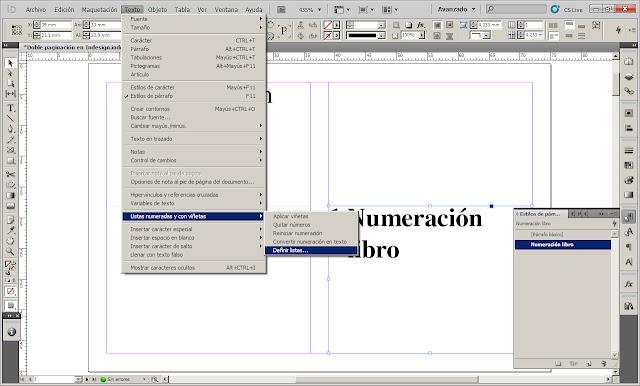Screen dimensions: 640x386
Task: Open the Pages panel icon in dock
Action: point(629,62)
